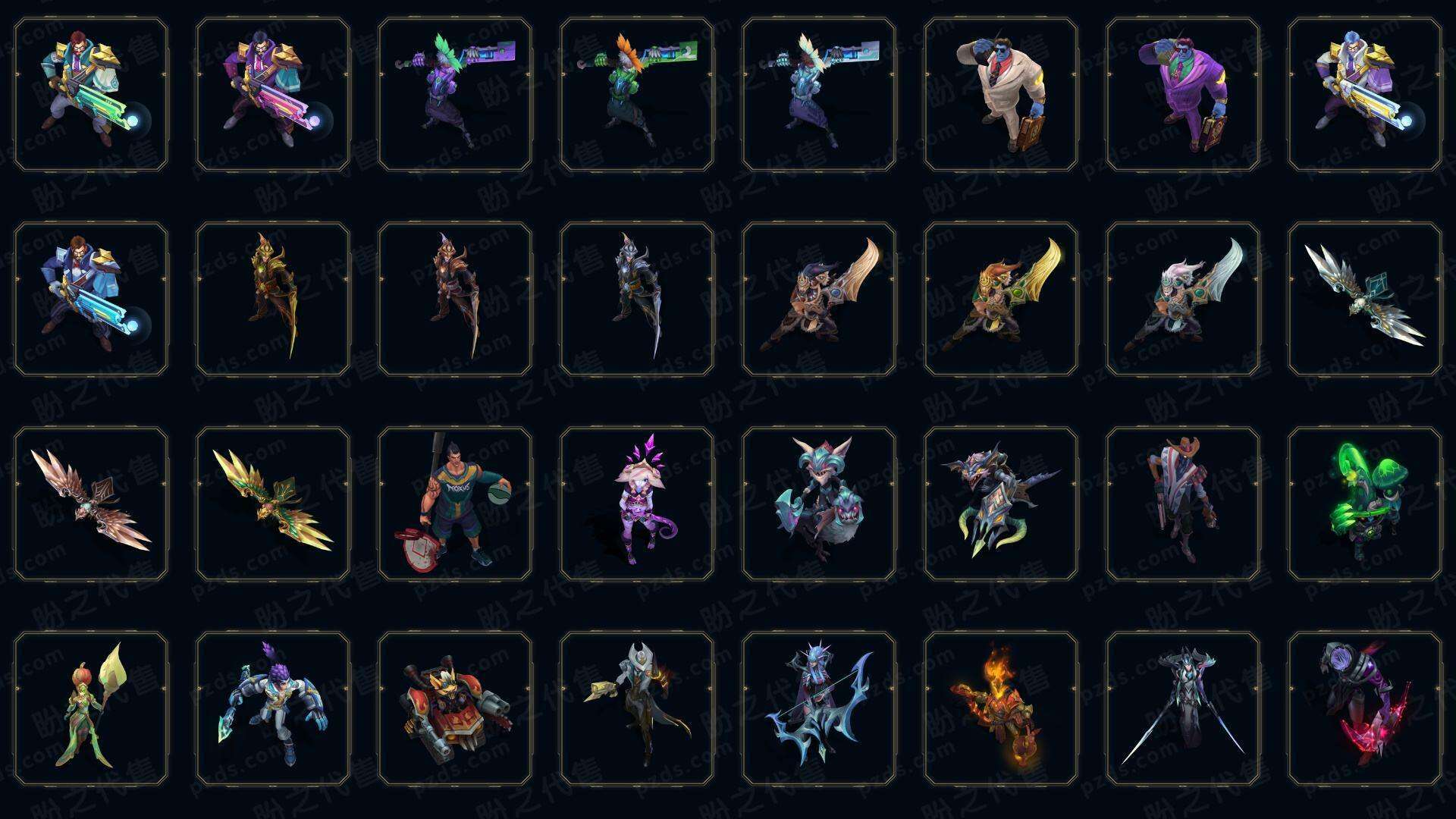This screenshot has height=819, width=1456.
Task: Select the dark purple figure with crimson blade
Action: pos(1365,708)
